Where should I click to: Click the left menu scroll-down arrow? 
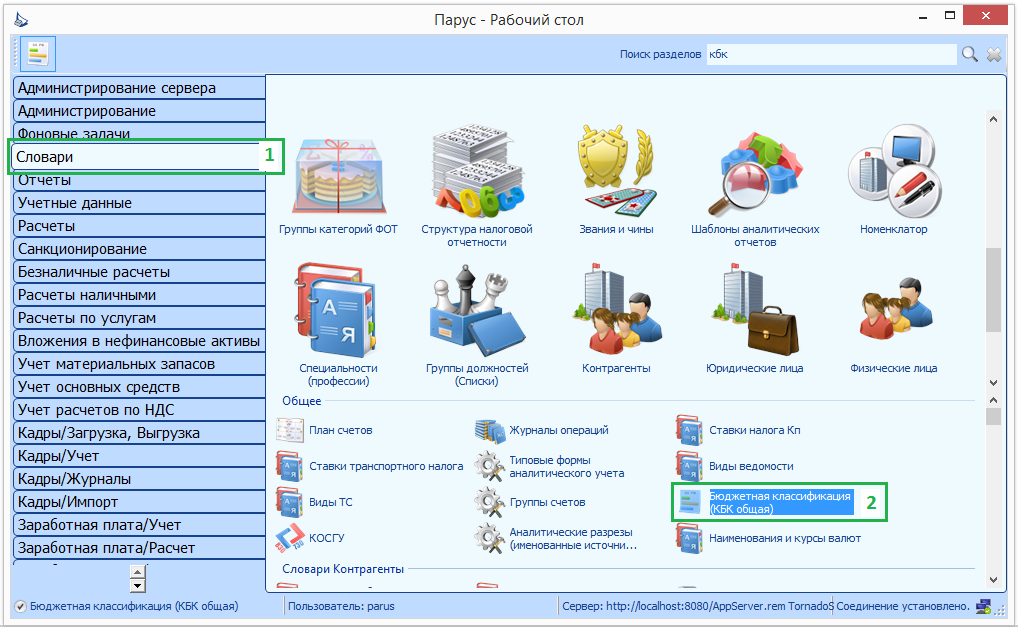click(x=137, y=585)
